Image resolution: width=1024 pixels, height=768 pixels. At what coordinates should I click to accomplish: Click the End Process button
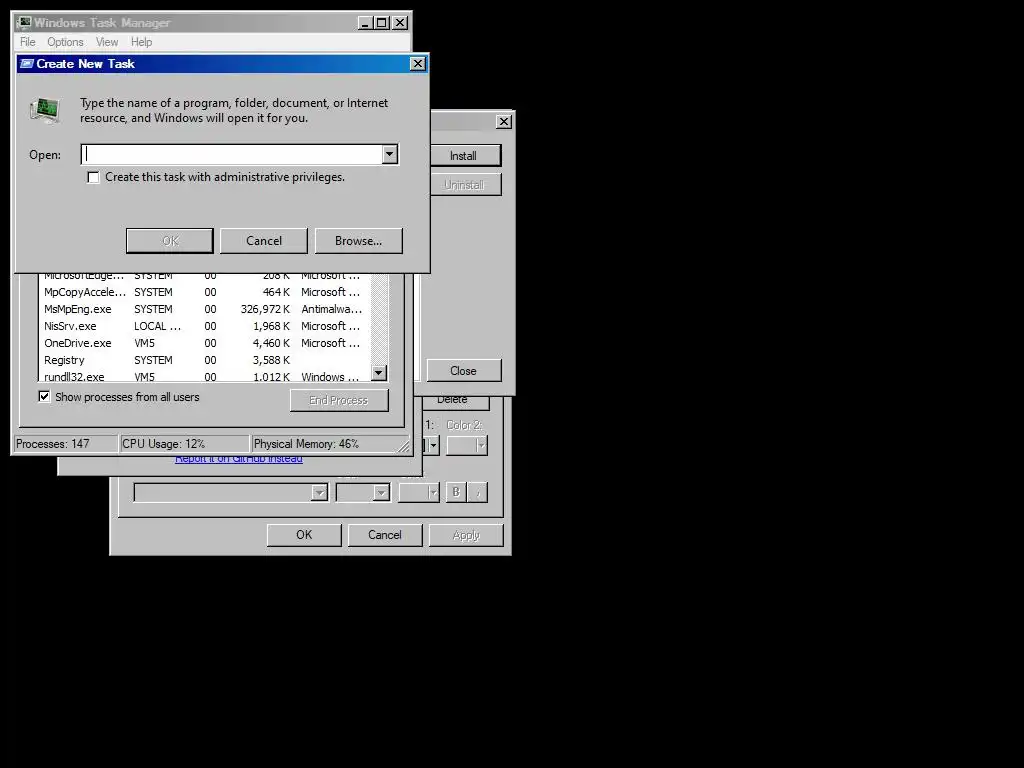pyautogui.click(x=339, y=400)
